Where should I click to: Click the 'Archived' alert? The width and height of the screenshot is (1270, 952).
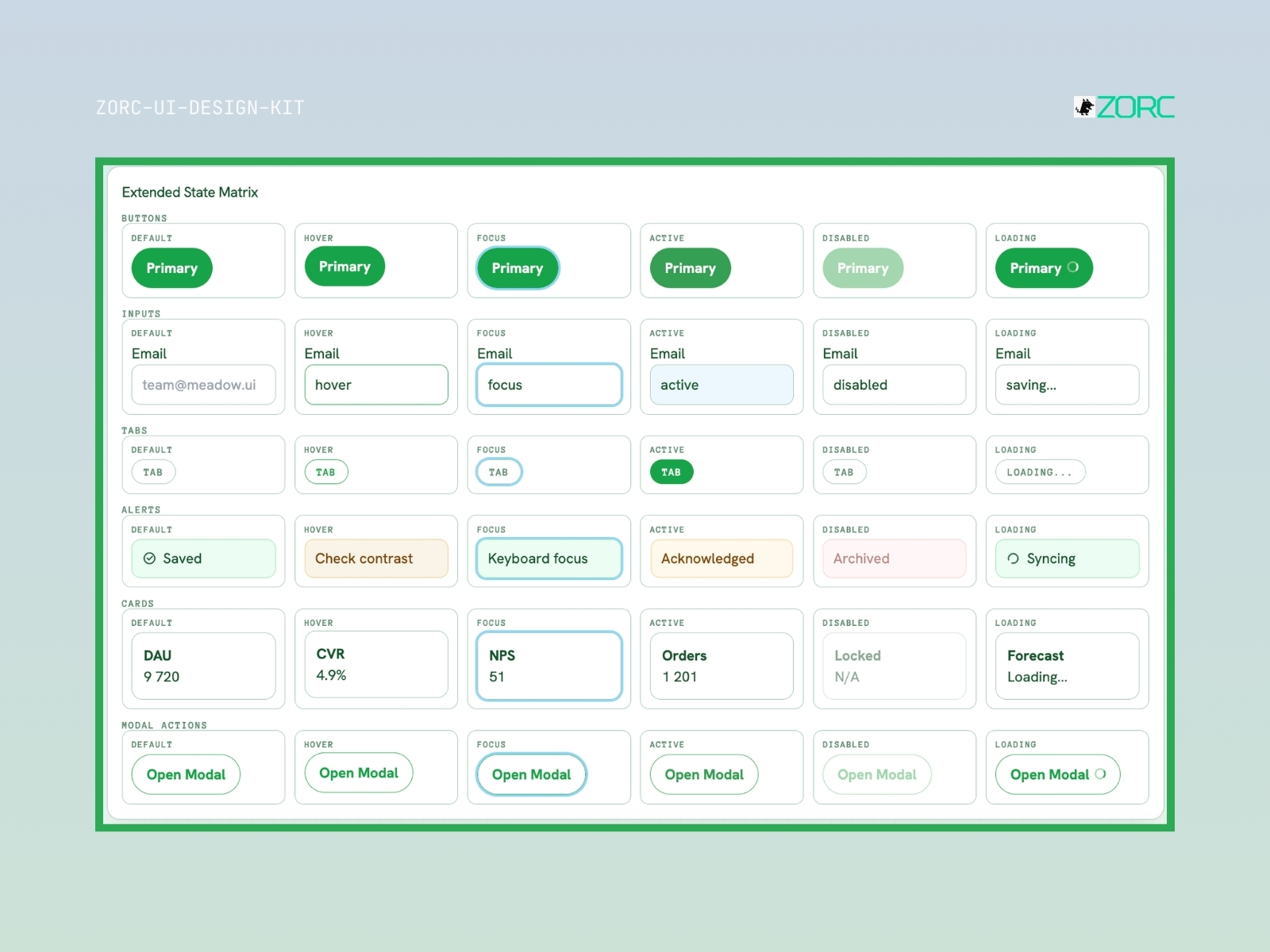click(x=895, y=559)
